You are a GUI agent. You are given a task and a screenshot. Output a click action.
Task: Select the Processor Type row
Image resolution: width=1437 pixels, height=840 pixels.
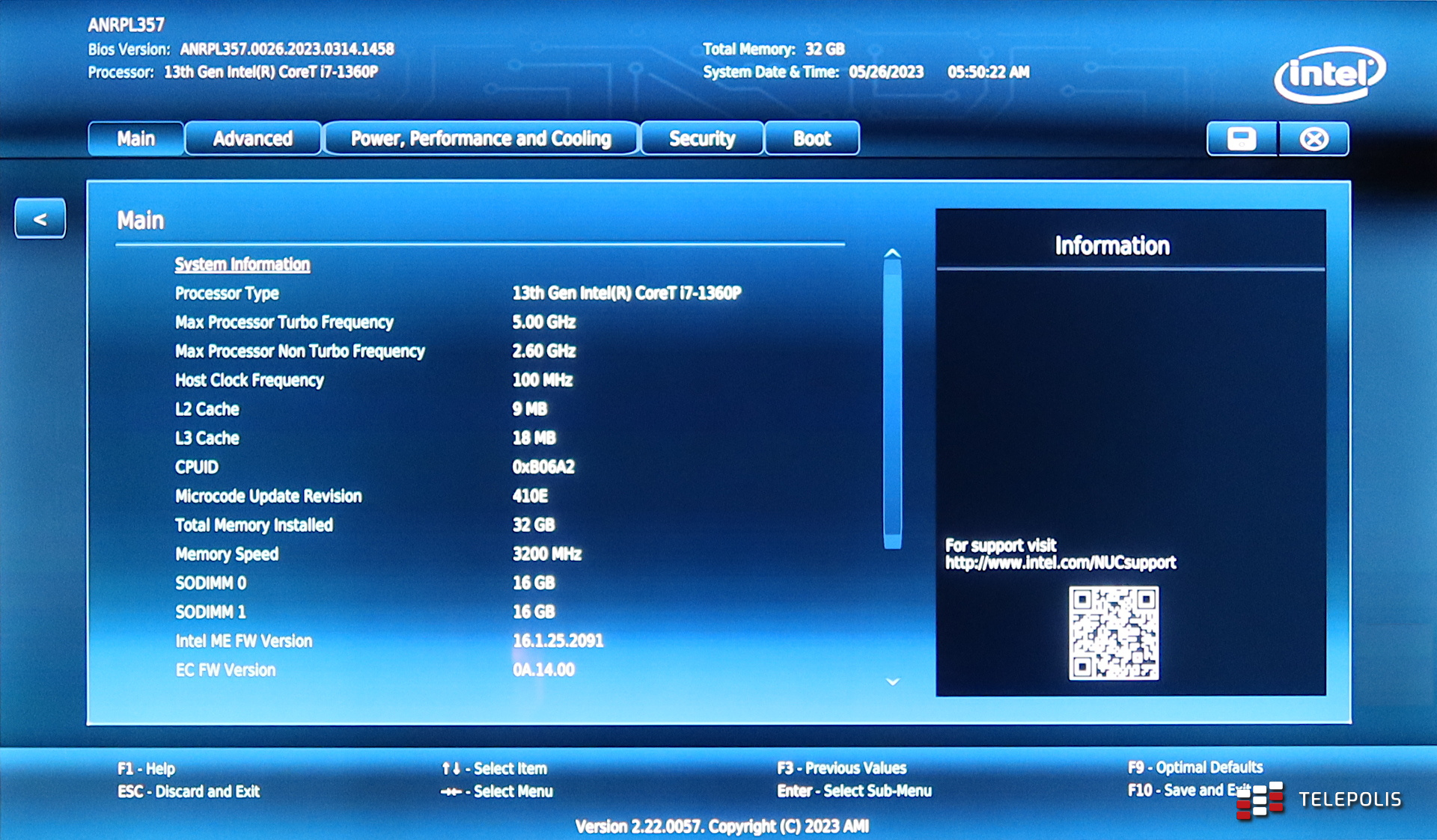[x=227, y=293]
